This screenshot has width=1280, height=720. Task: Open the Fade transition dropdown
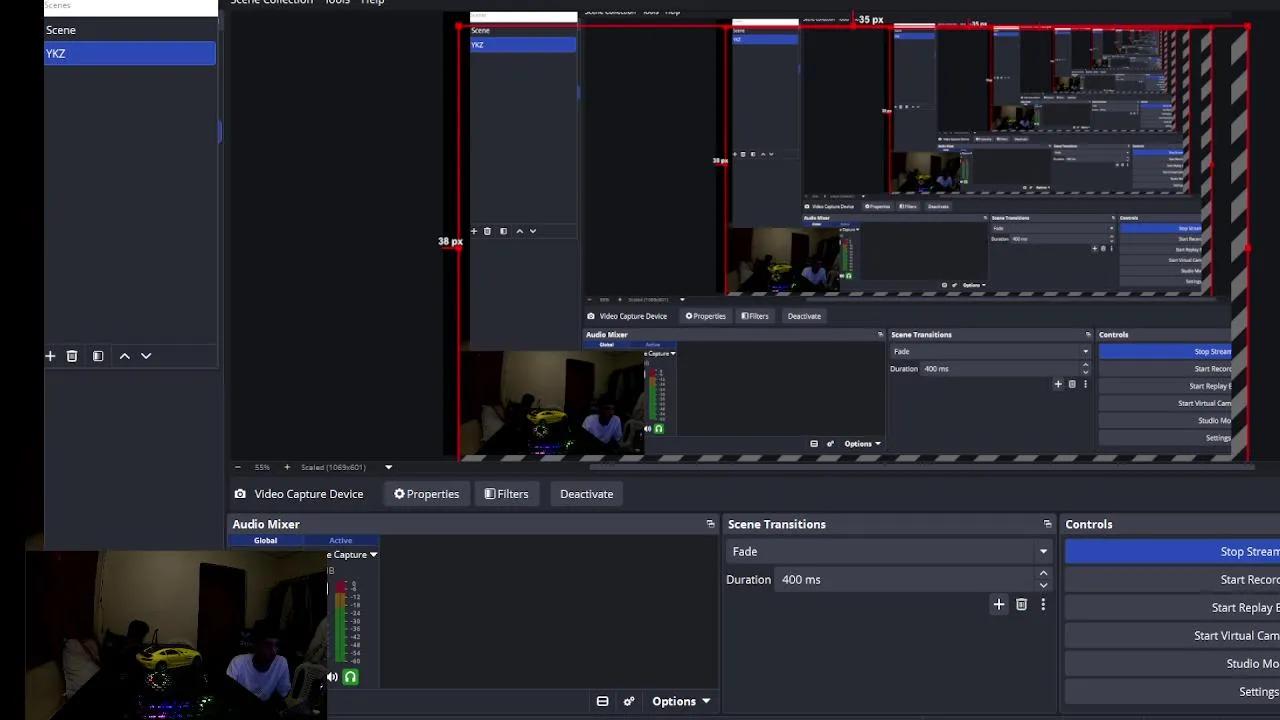(x=889, y=551)
